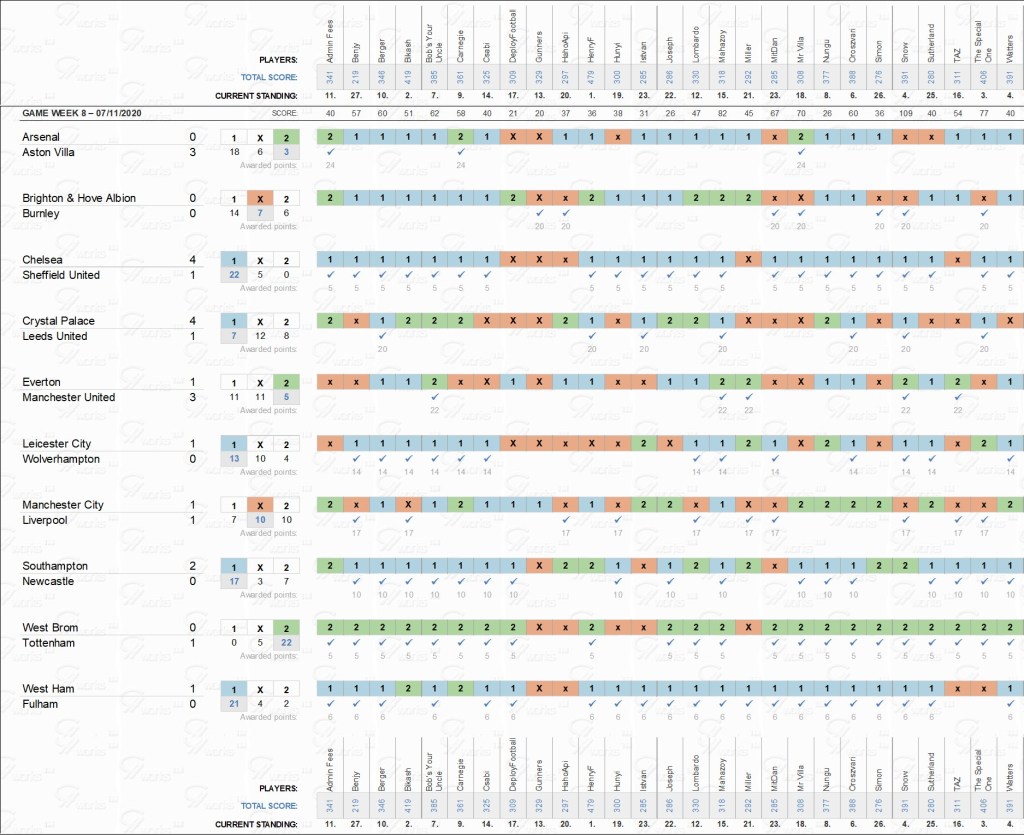The image size is (1024, 835).
Task: Click Admin Fees' green 2 cell in Arsenal row
Action: coord(330,136)
